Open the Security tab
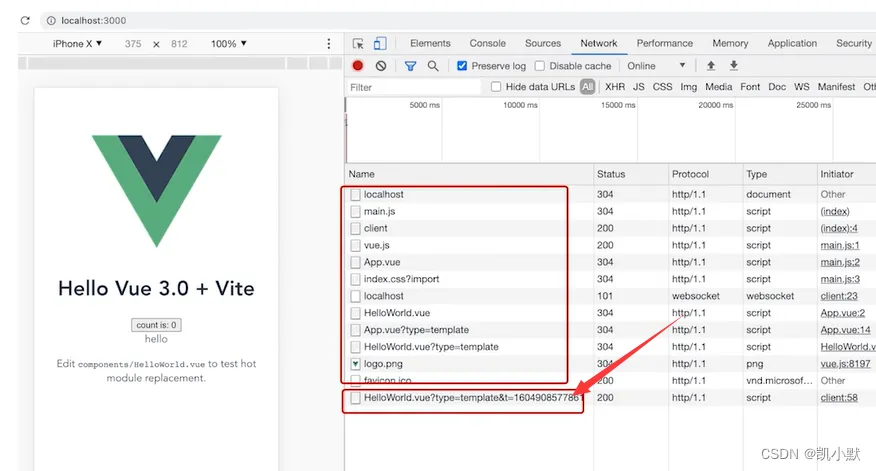Screen dimensions: 876x471 click(854, 43)
